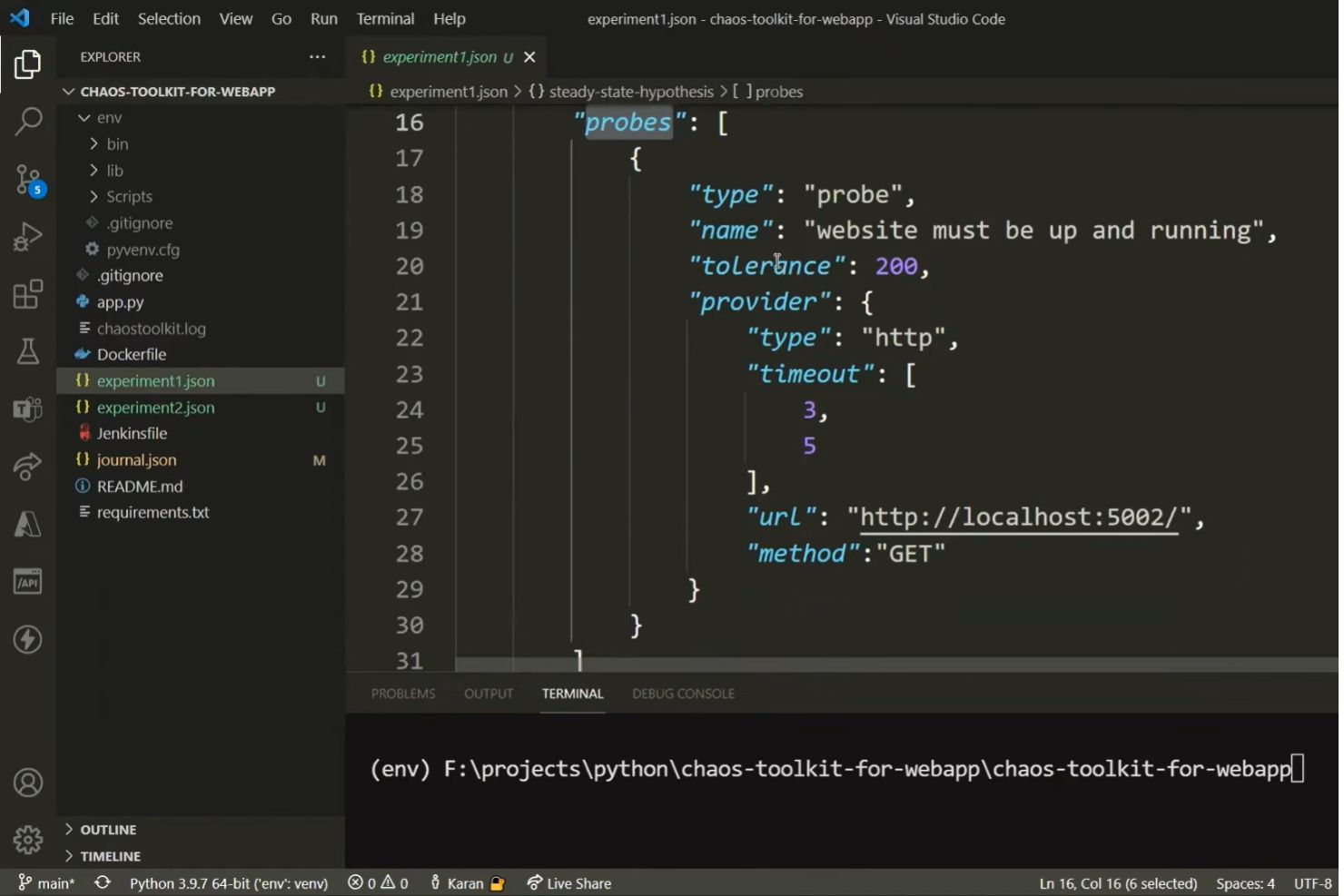Open the Jenkinsfile
1344x896 pixels.
pyautogui.click(x=132, y=434)
